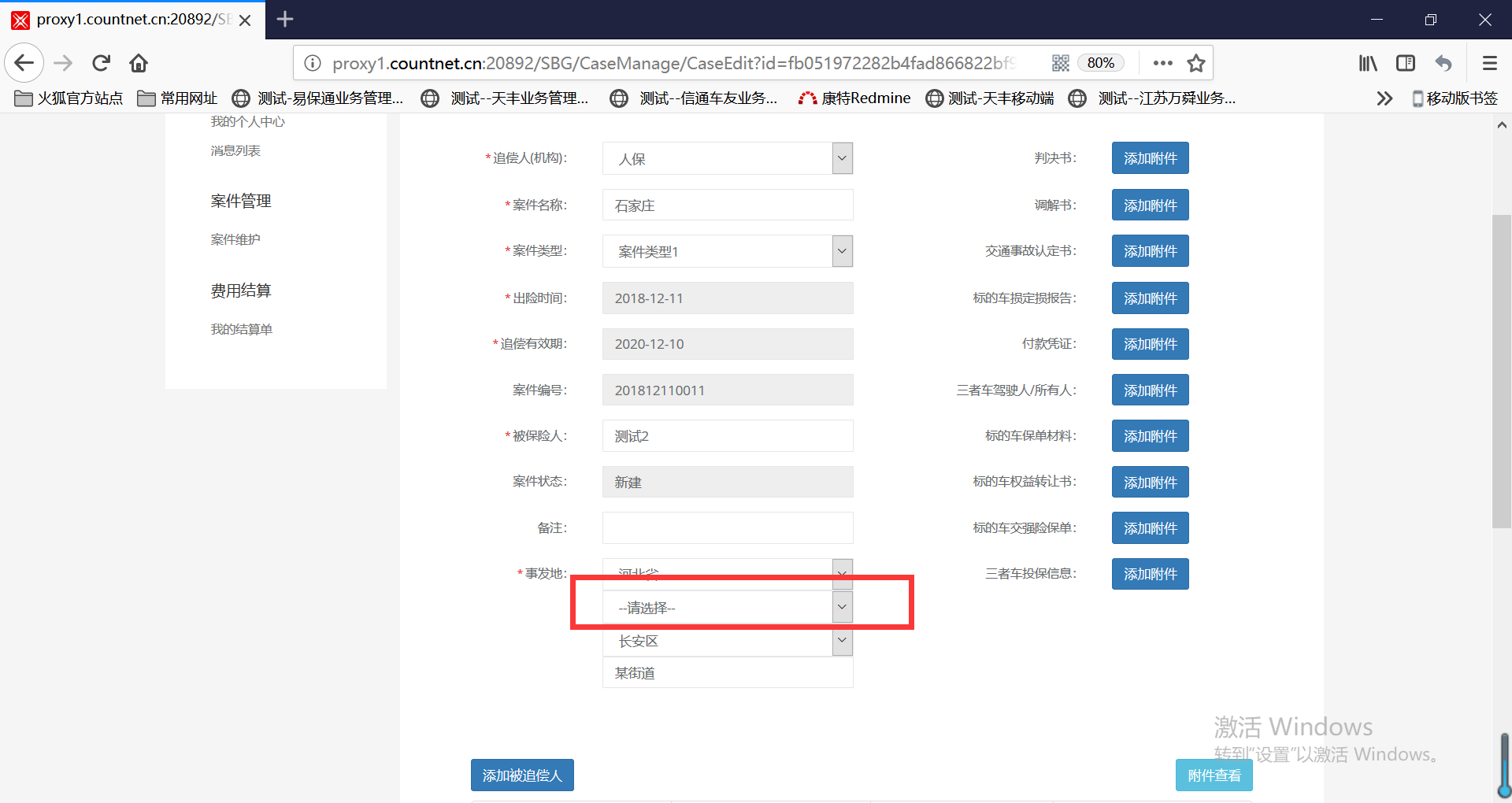Open 测试-易保通业务管理 bookmark
Viewport: 1512px width, 803px height.
pyautogui.click(x=318, y=98)
